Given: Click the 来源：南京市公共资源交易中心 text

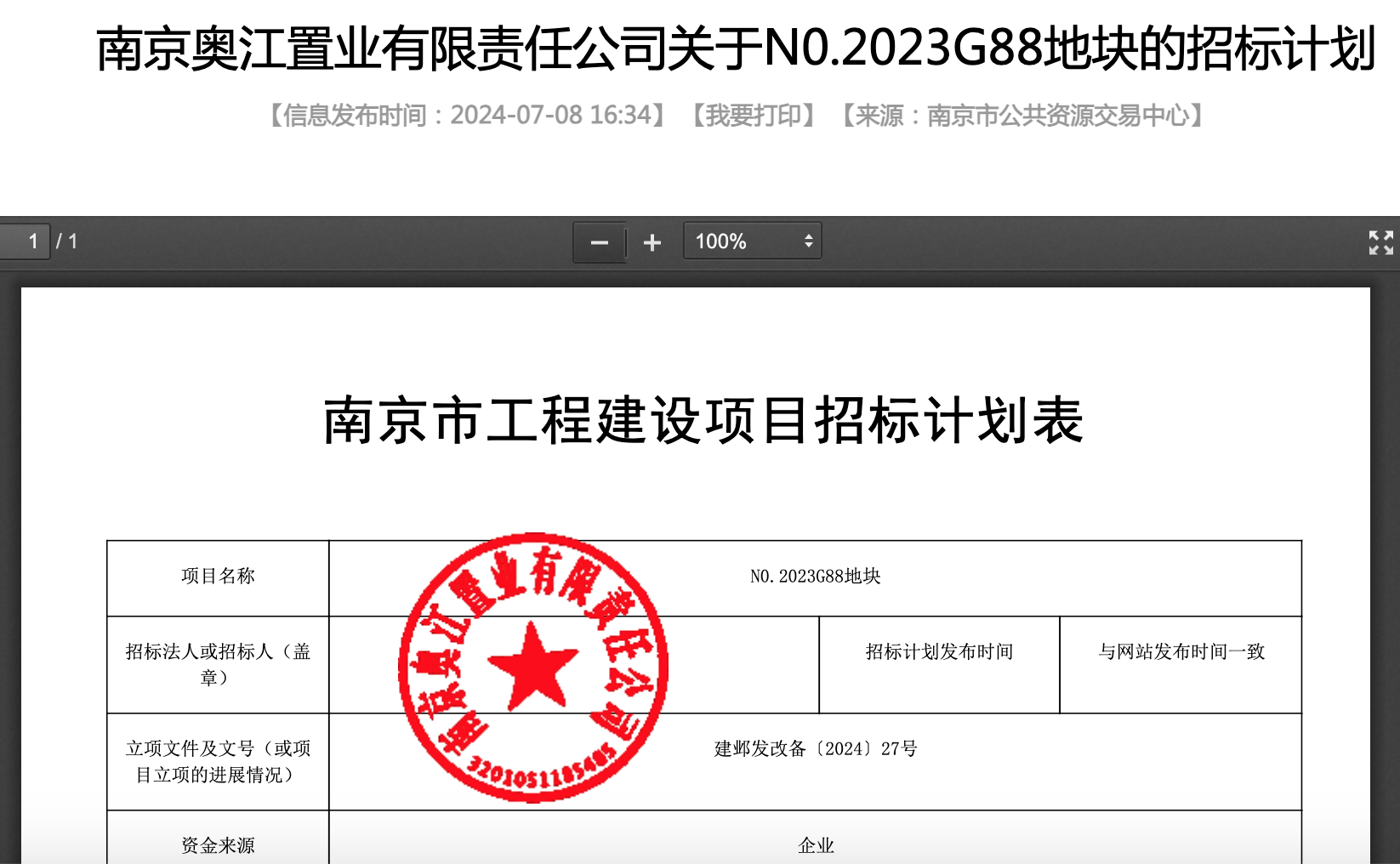Looking at the screenshot, I should coord(1023,115).
